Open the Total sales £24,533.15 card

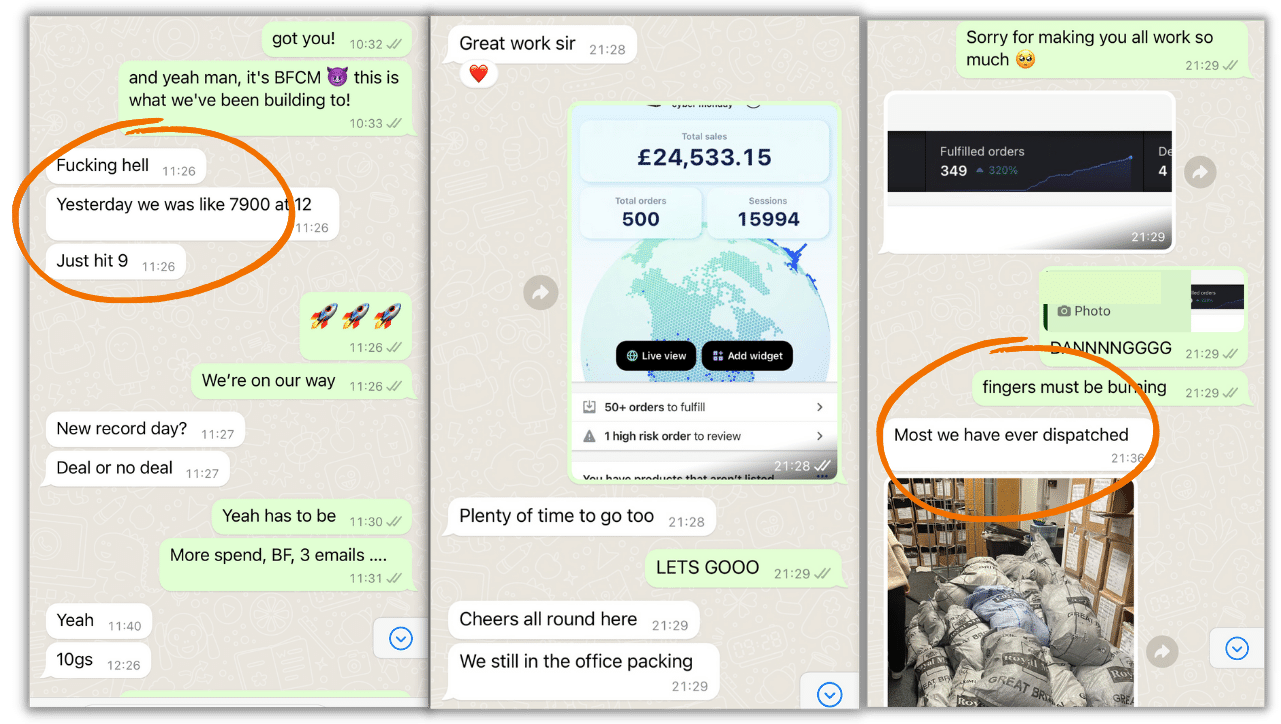coord(704,150)
